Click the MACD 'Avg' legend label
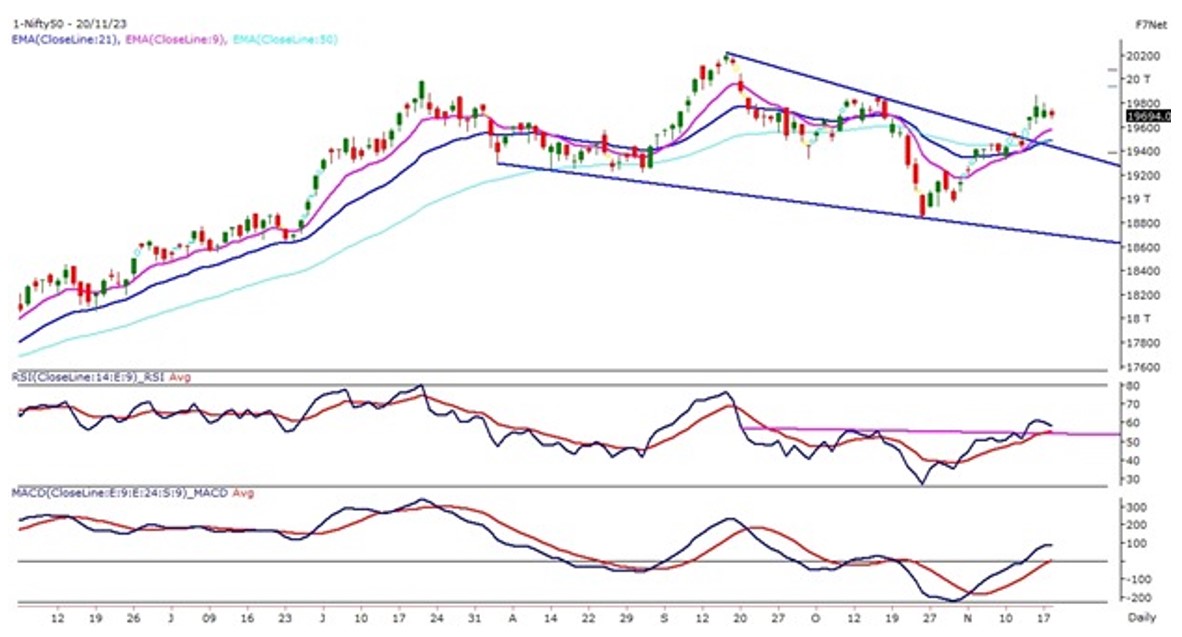This screenshot has height=637, width=1182. pos(243,493)
